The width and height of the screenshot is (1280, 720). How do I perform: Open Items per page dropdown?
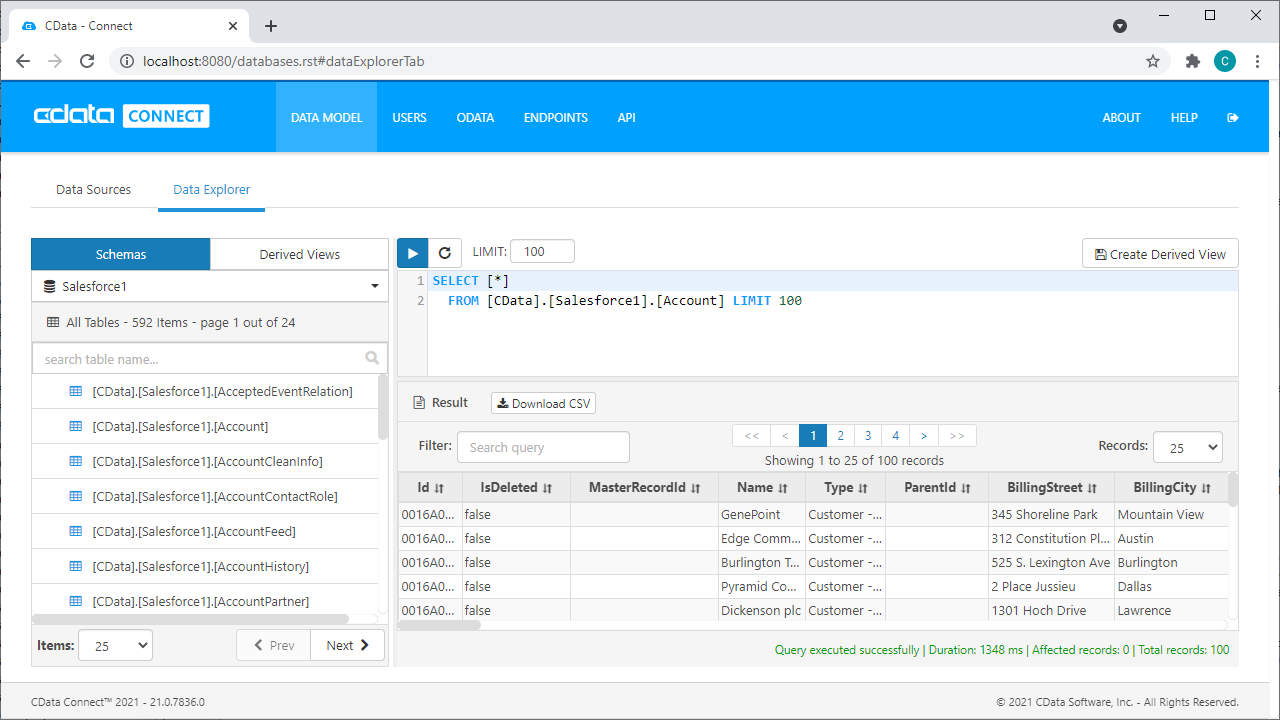115,646
